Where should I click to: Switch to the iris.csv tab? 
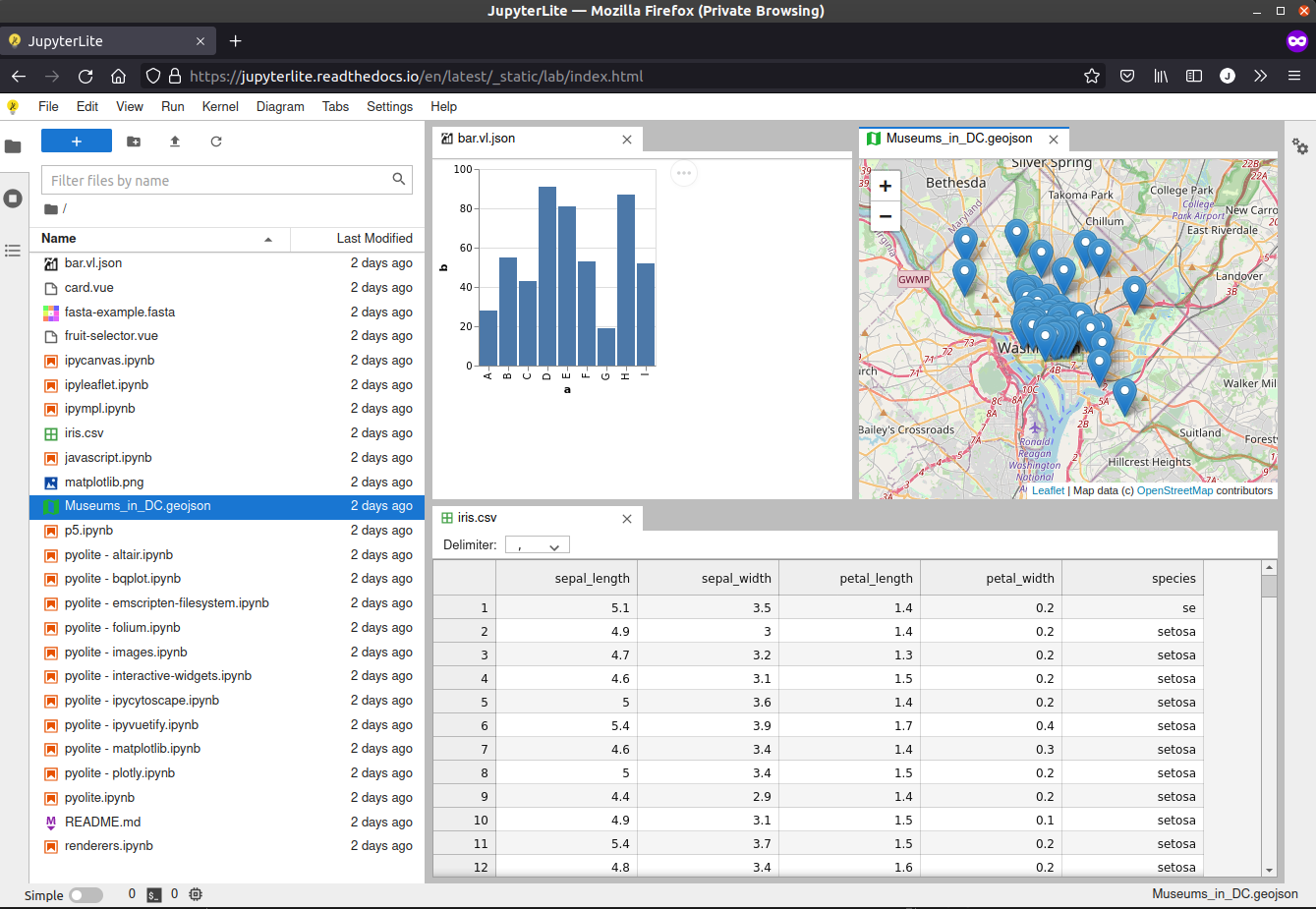pos(478,518)
